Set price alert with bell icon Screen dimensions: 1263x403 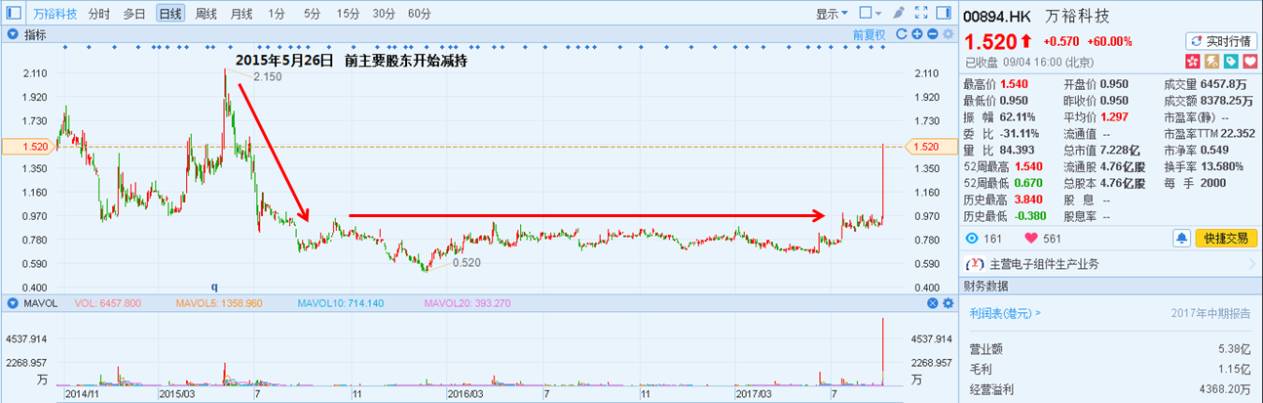point(1182,238)
